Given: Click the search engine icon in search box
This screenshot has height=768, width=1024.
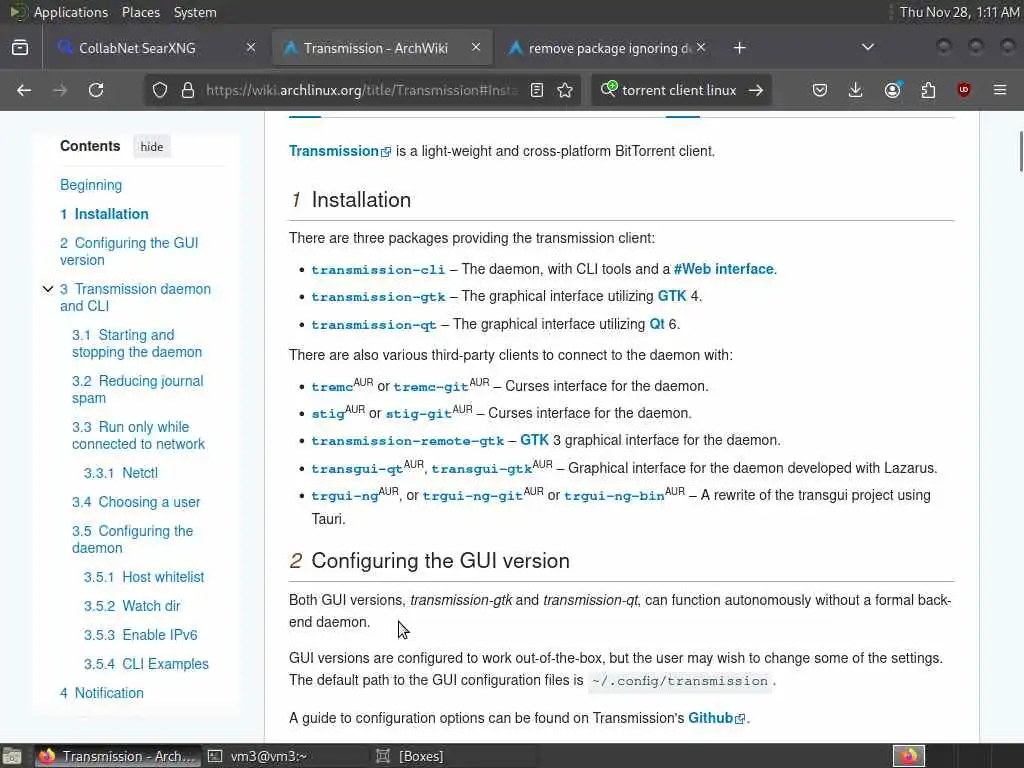Looking at the screenshot, I should tap(609, 89).
